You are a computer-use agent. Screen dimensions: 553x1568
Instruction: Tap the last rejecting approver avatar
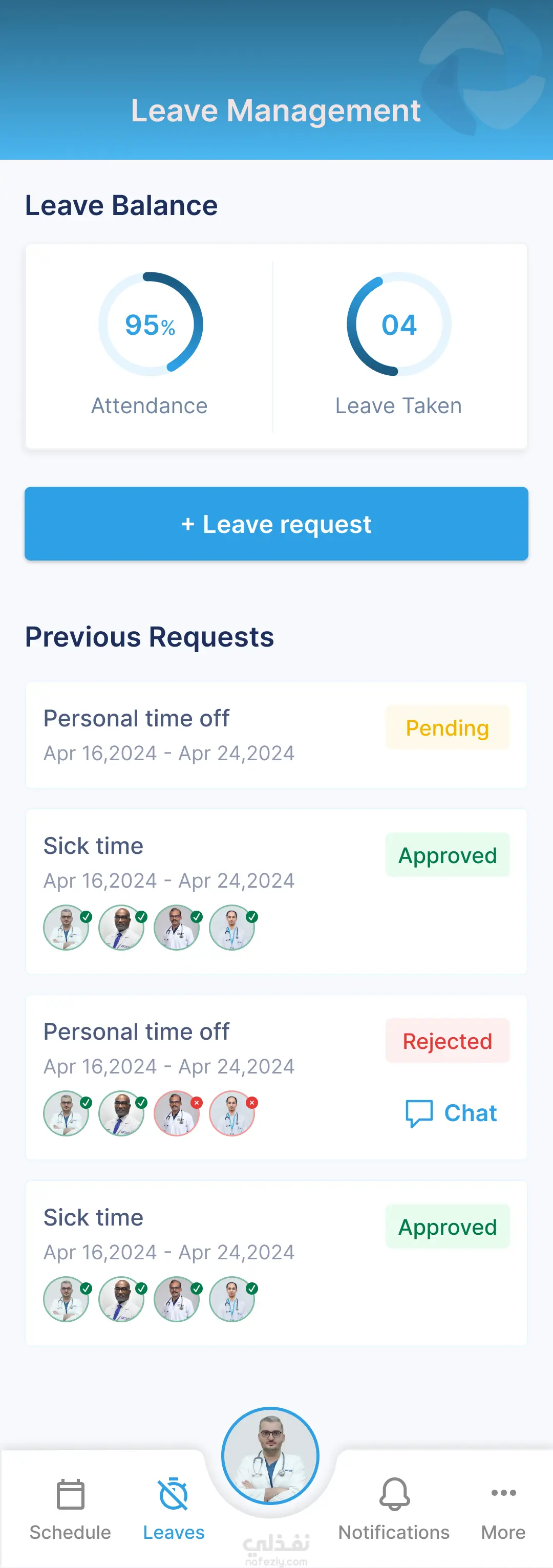pos(232,1113)
